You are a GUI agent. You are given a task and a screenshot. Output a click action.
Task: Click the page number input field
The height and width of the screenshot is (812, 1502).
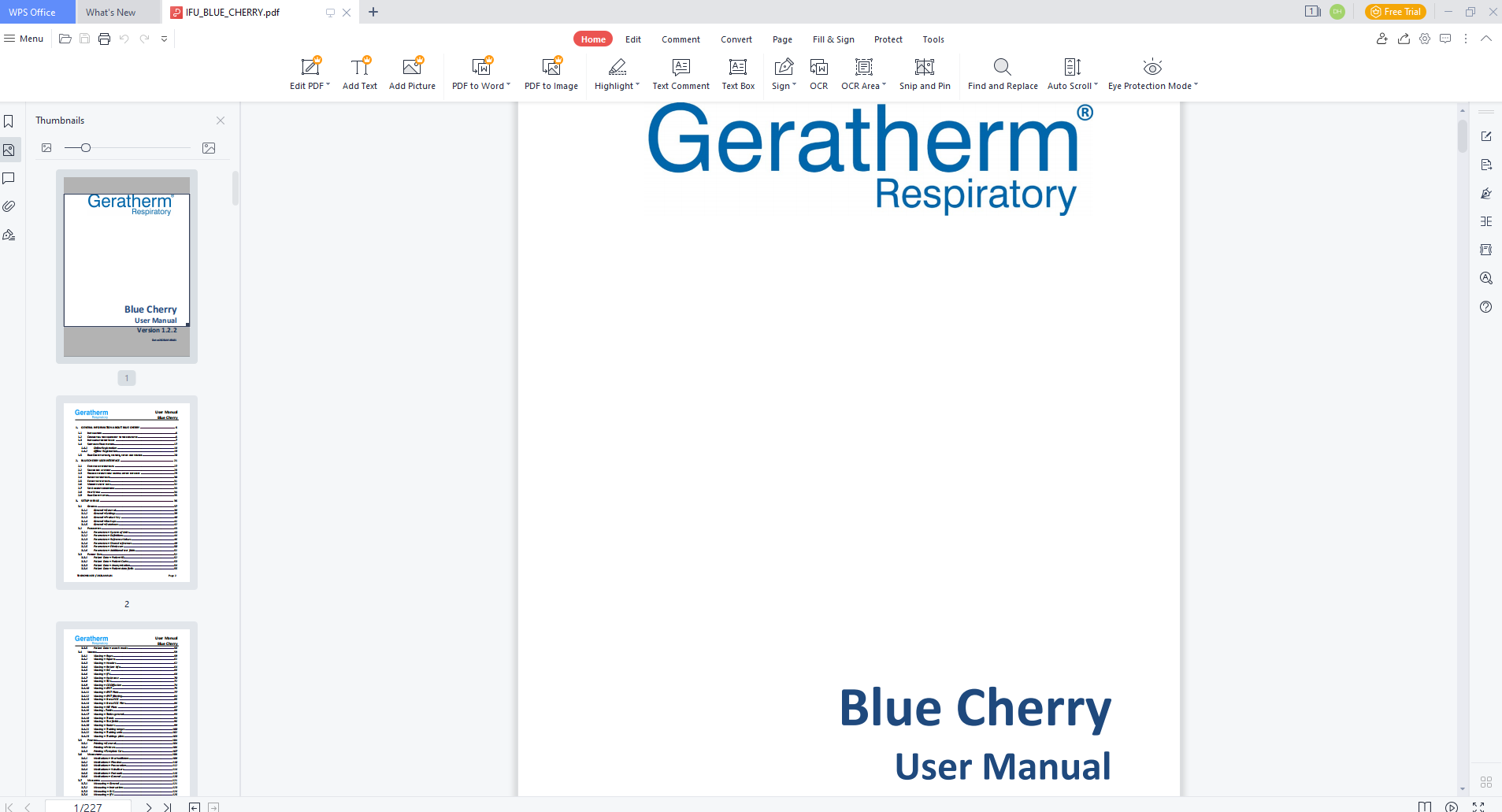pyautogui.click(x=87, y=807)
